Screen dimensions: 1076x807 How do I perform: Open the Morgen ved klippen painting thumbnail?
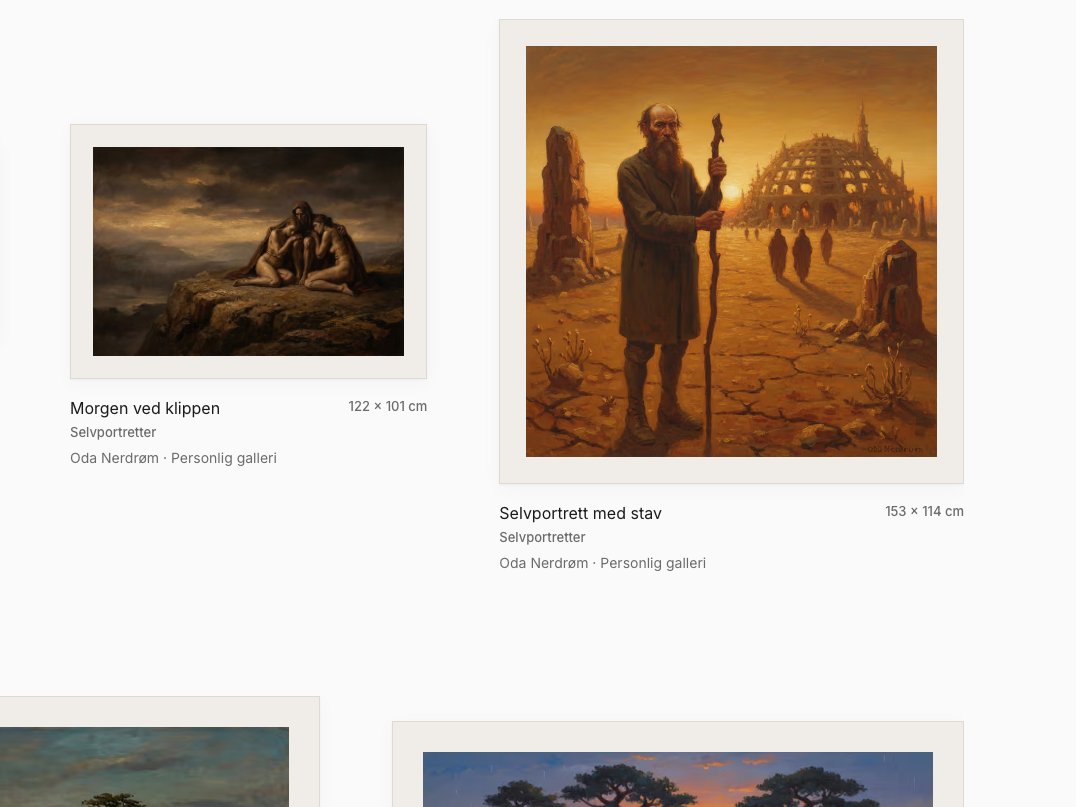(x=248, y=251)
